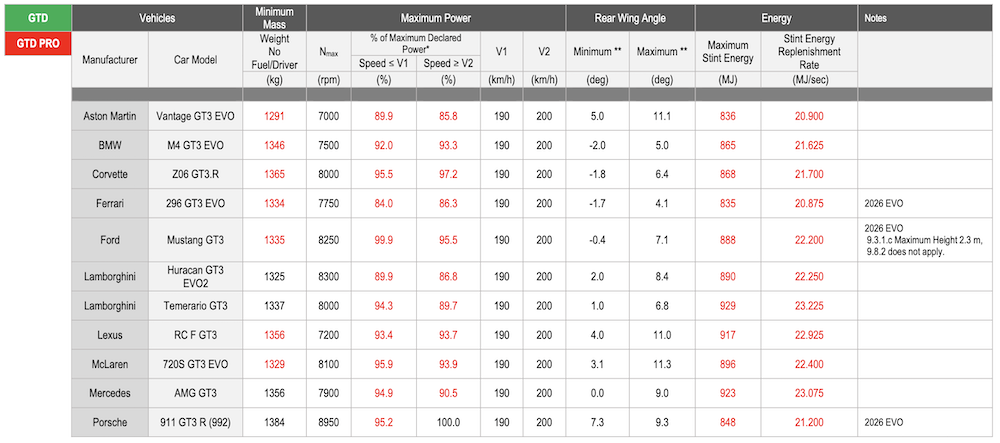This screenshot has height=443, width=1000.
Task: Select the Minimum Mass header
Action: (274, 18)
